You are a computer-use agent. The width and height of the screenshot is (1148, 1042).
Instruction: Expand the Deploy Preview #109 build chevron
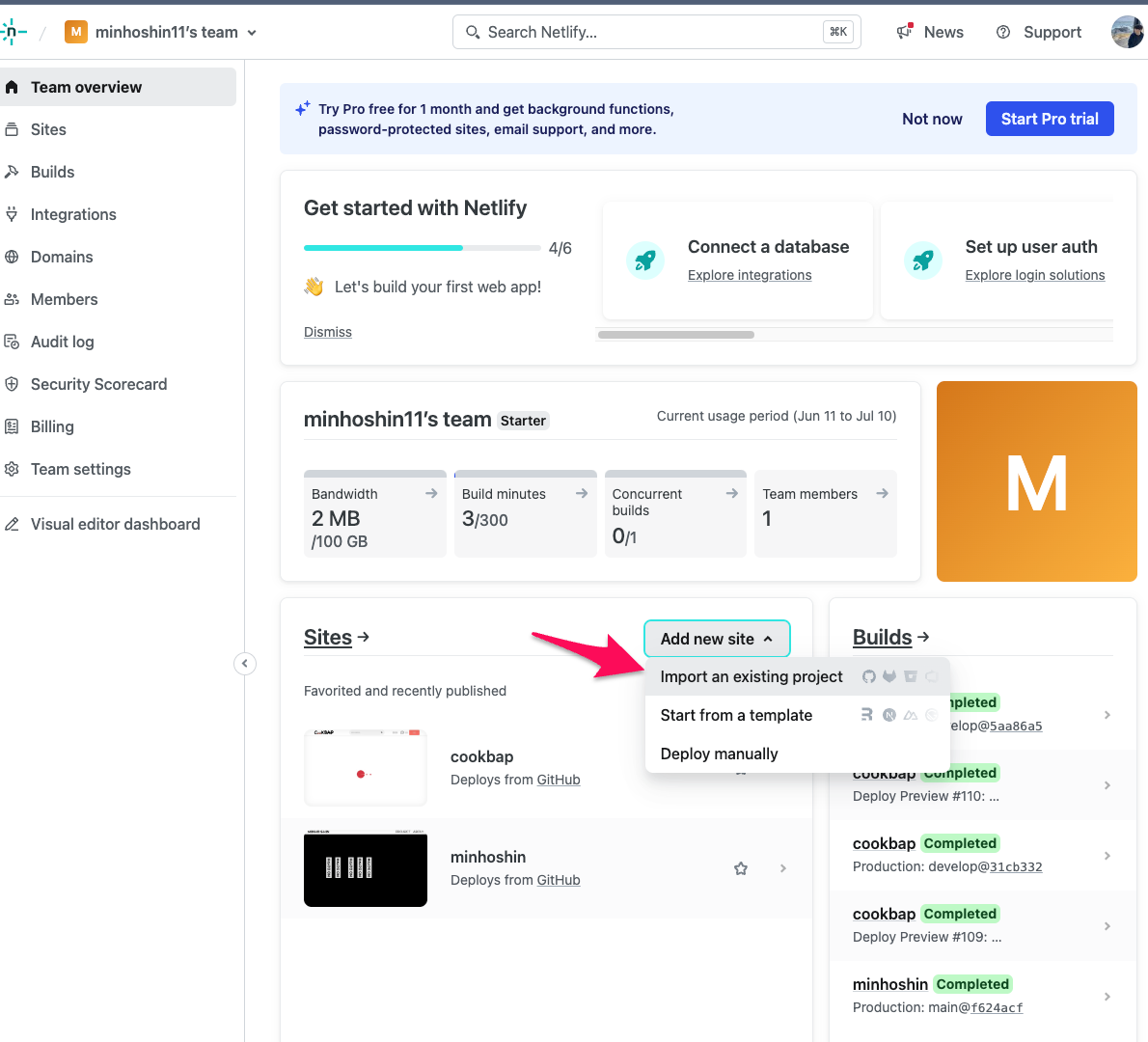pyautogui.click(x=1107, y=925)
